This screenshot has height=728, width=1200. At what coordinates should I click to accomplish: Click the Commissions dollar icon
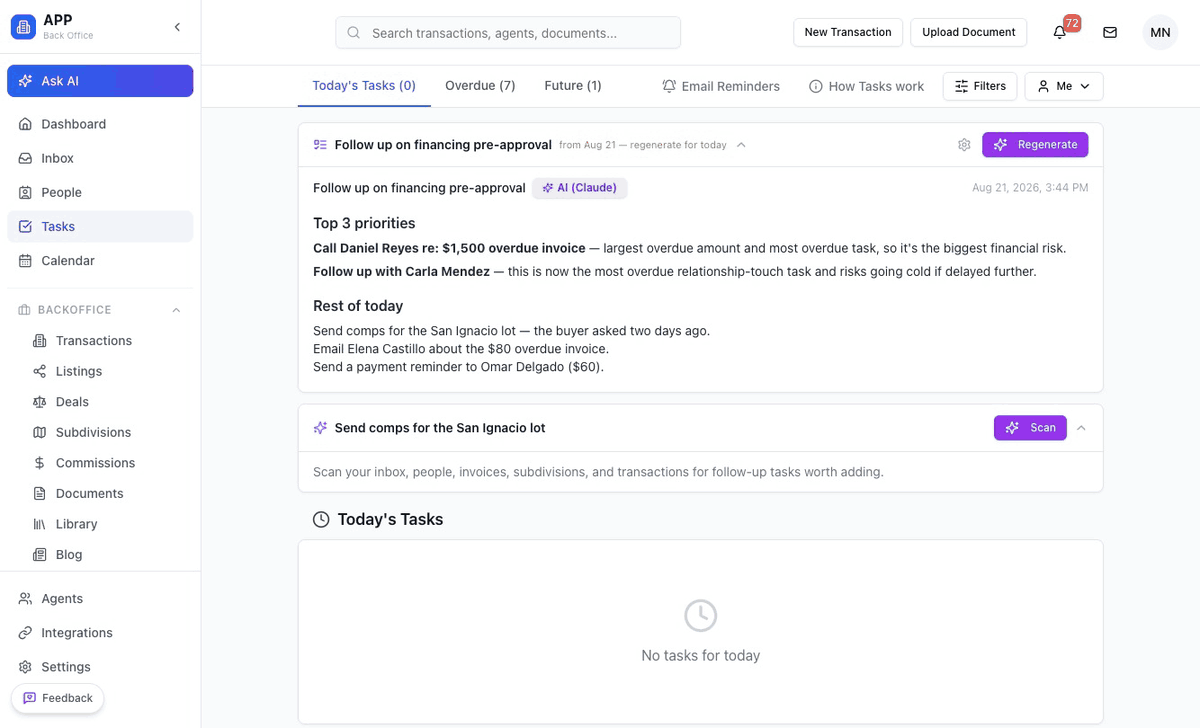[40, 463]
